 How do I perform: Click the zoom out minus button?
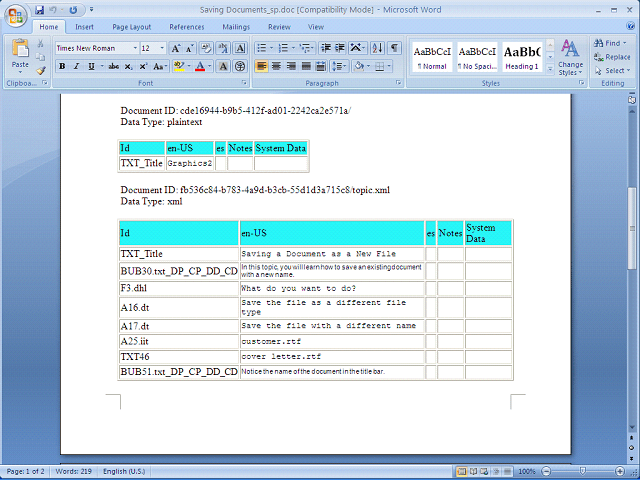pos(547,471)
